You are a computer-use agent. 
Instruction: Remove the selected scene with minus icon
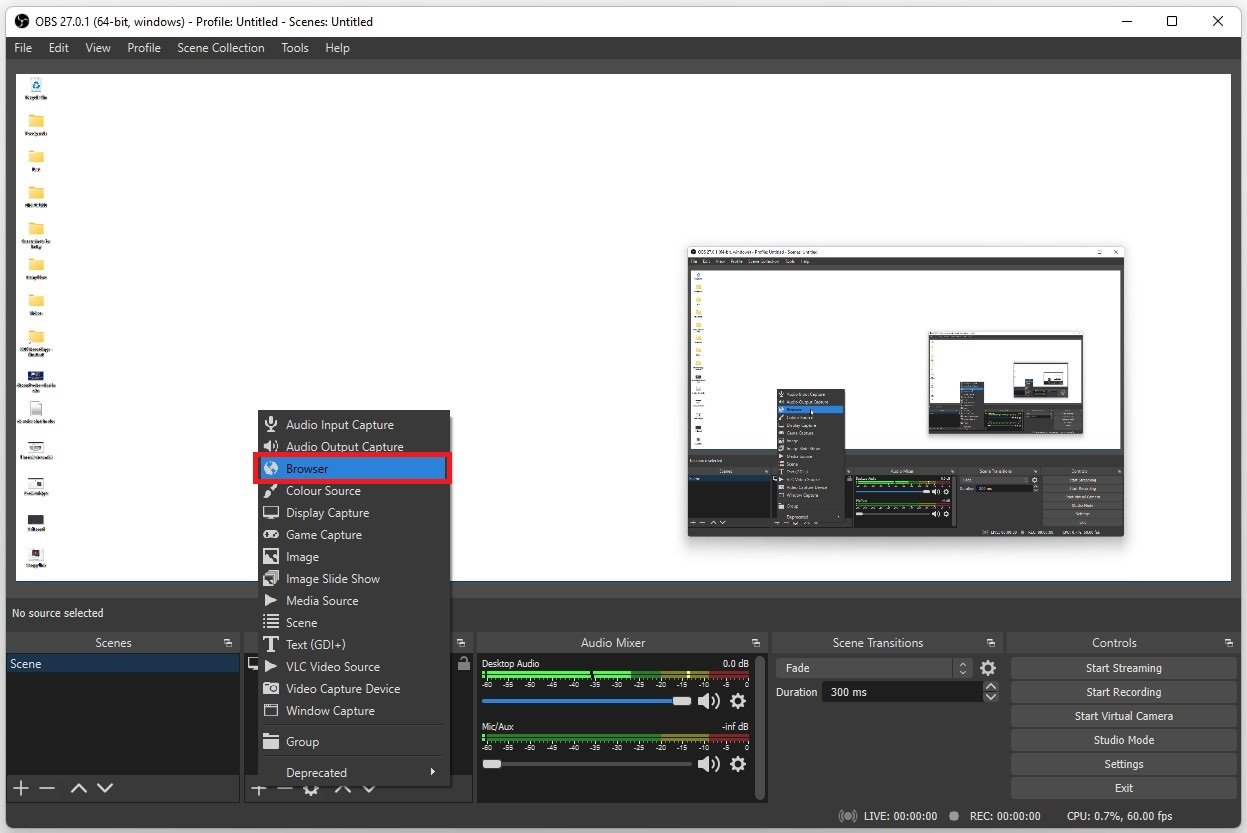click(x=47, y=788)
